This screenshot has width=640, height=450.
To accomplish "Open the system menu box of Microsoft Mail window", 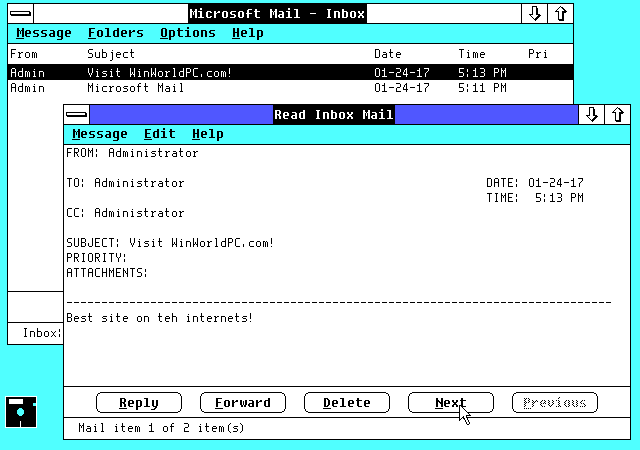I will (21, 13).
